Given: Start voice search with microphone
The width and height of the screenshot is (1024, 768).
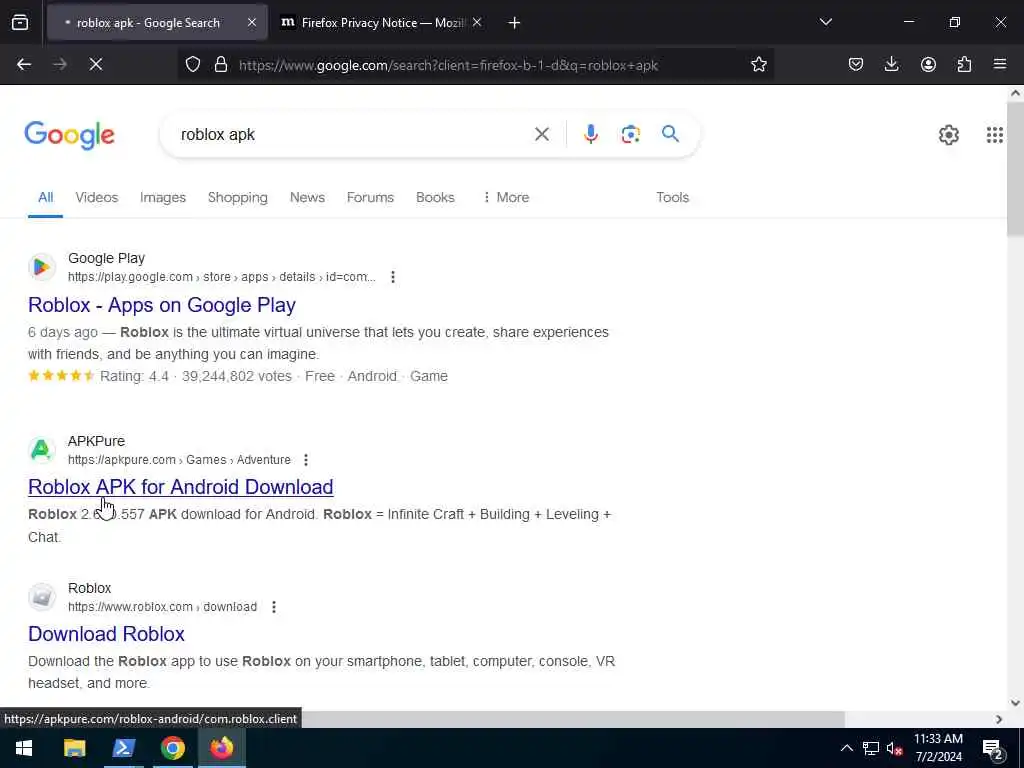Looking at the screenshot, I should 591,135.
